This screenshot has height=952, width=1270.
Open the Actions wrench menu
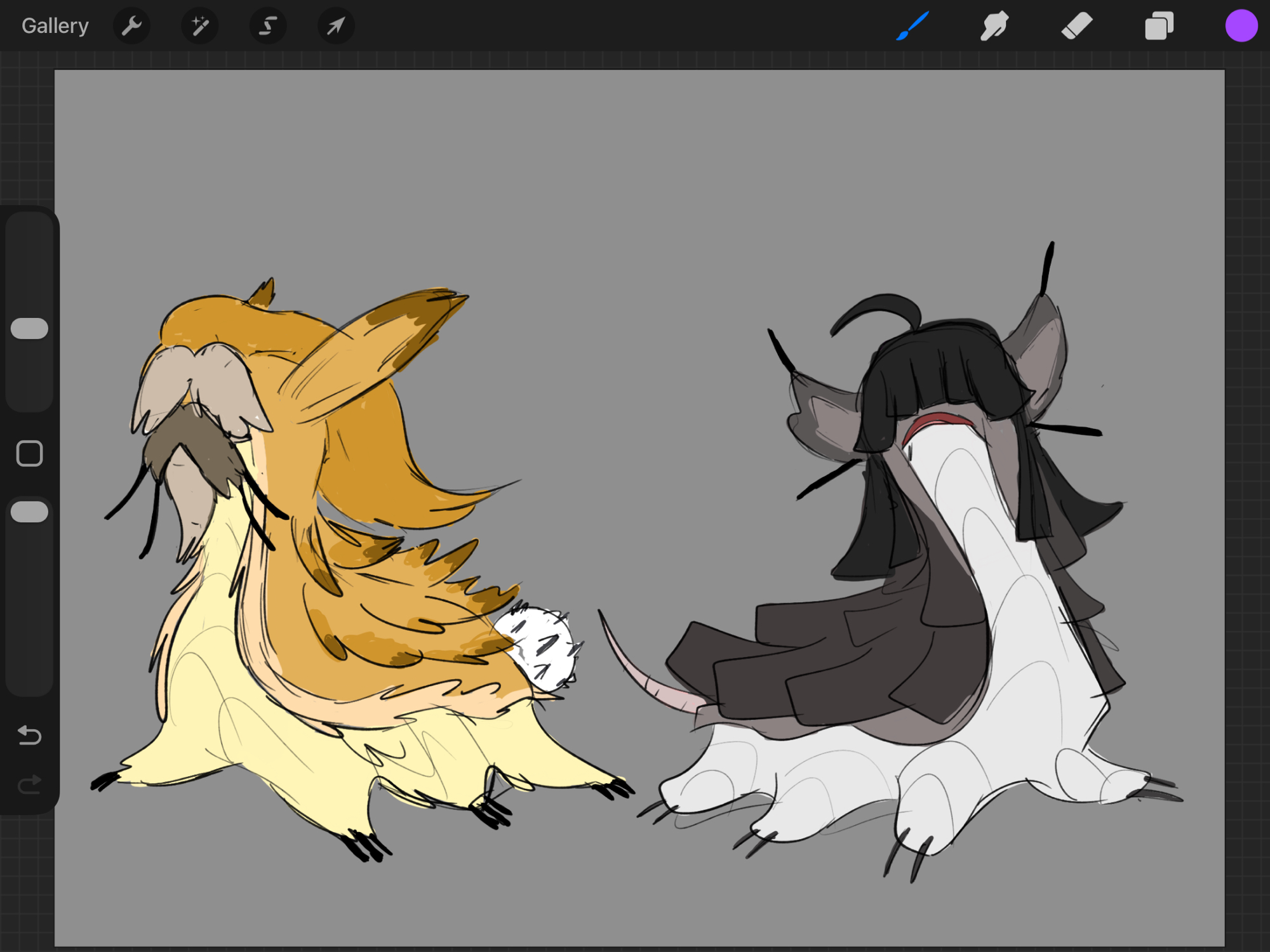click(131, 26)
